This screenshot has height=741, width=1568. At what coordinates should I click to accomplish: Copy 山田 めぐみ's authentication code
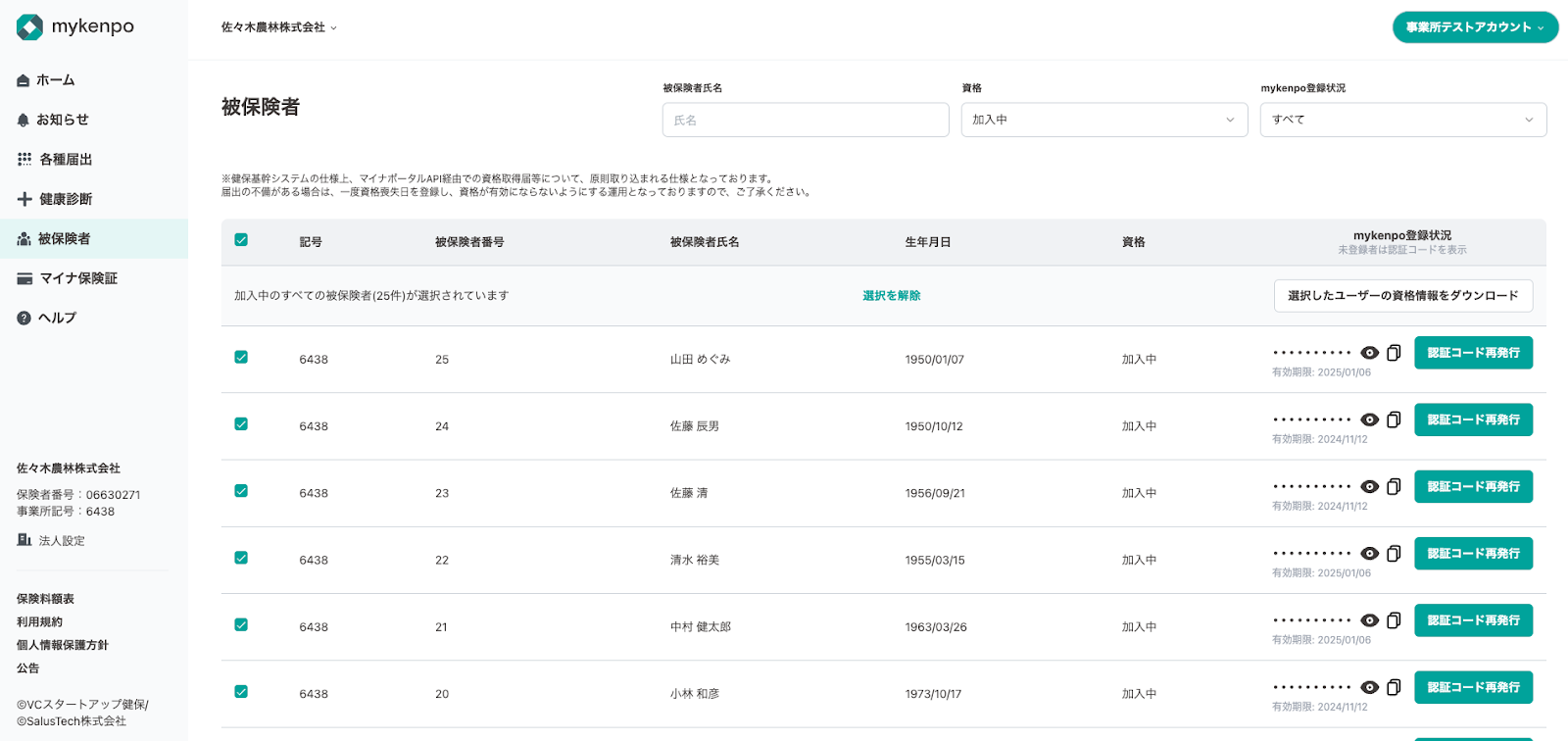pyautogui.click(x=1394, y=353)
